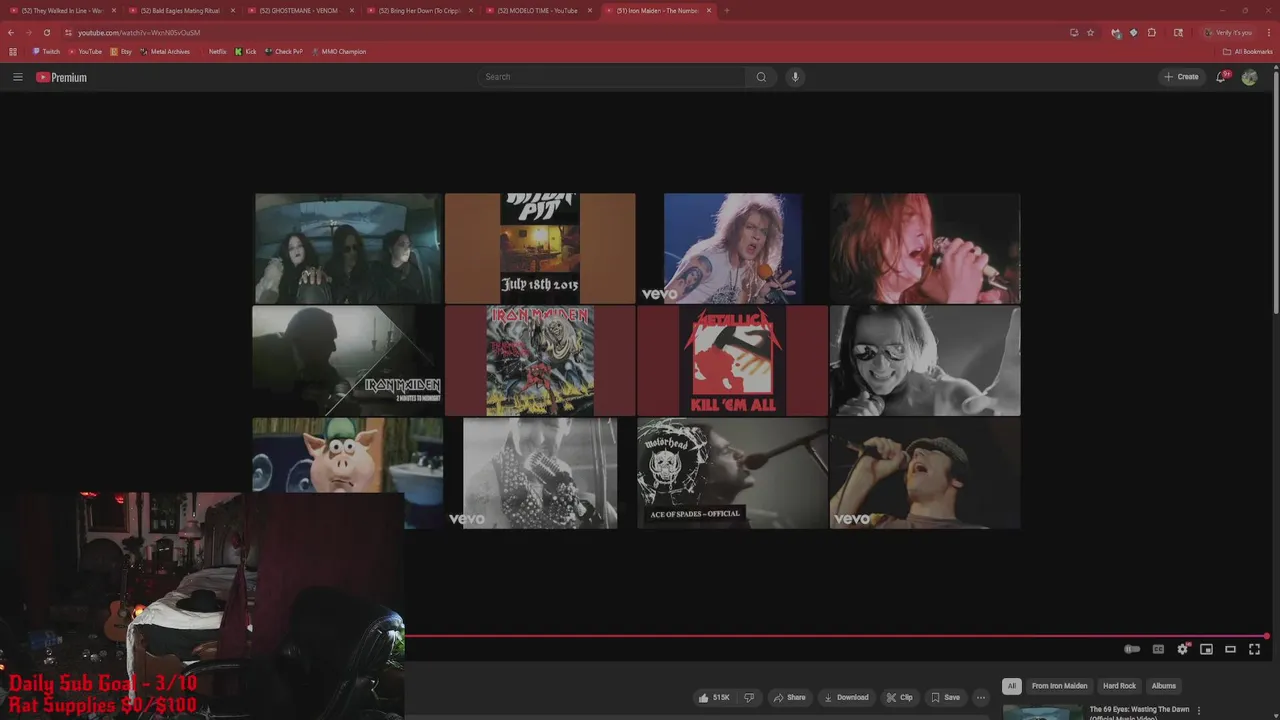This screenshot has height=720, width=1280.
Task: Select the From Iron Maiden chip
Action: click(x=1059, y=686)
